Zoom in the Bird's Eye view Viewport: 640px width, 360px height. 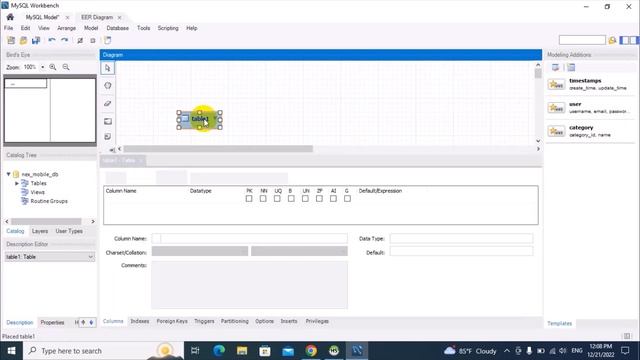pos(53,67)
